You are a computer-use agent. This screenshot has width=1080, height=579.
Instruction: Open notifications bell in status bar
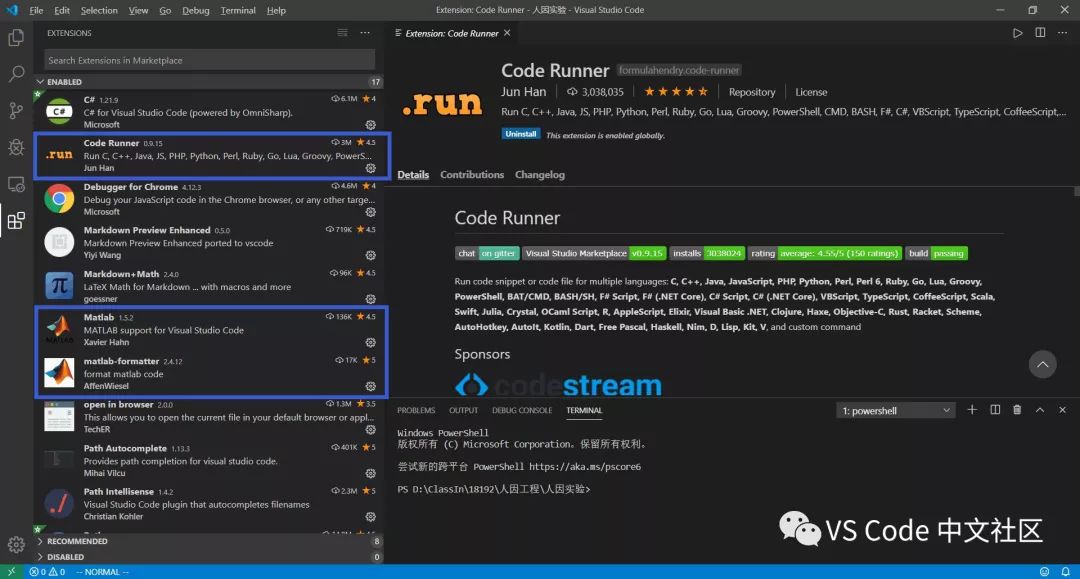(1066, 571)
